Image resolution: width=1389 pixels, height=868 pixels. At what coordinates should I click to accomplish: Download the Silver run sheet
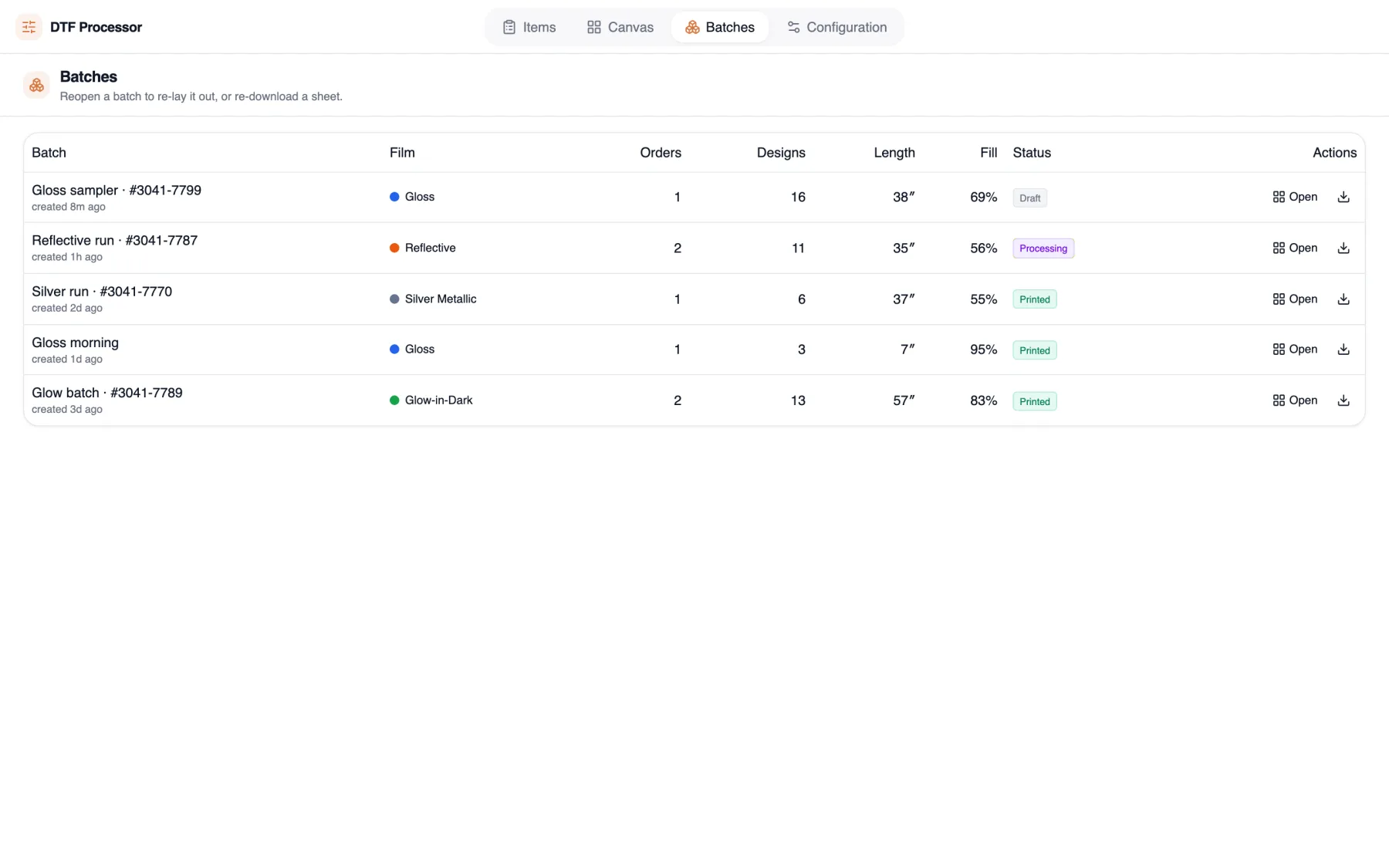point(1343,299)
